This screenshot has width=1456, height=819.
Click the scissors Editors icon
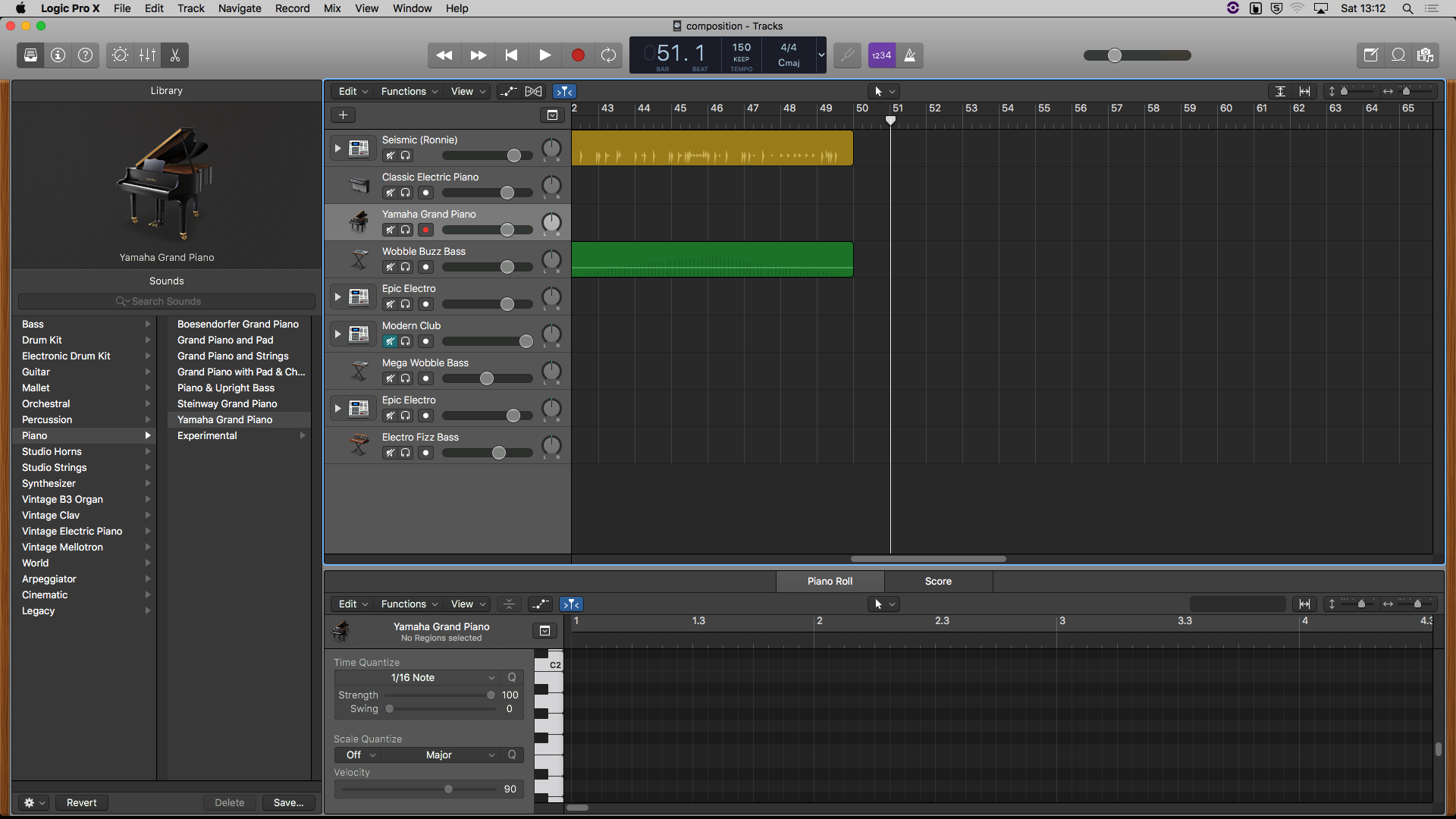pyautogui.click(x=175, y=55)
